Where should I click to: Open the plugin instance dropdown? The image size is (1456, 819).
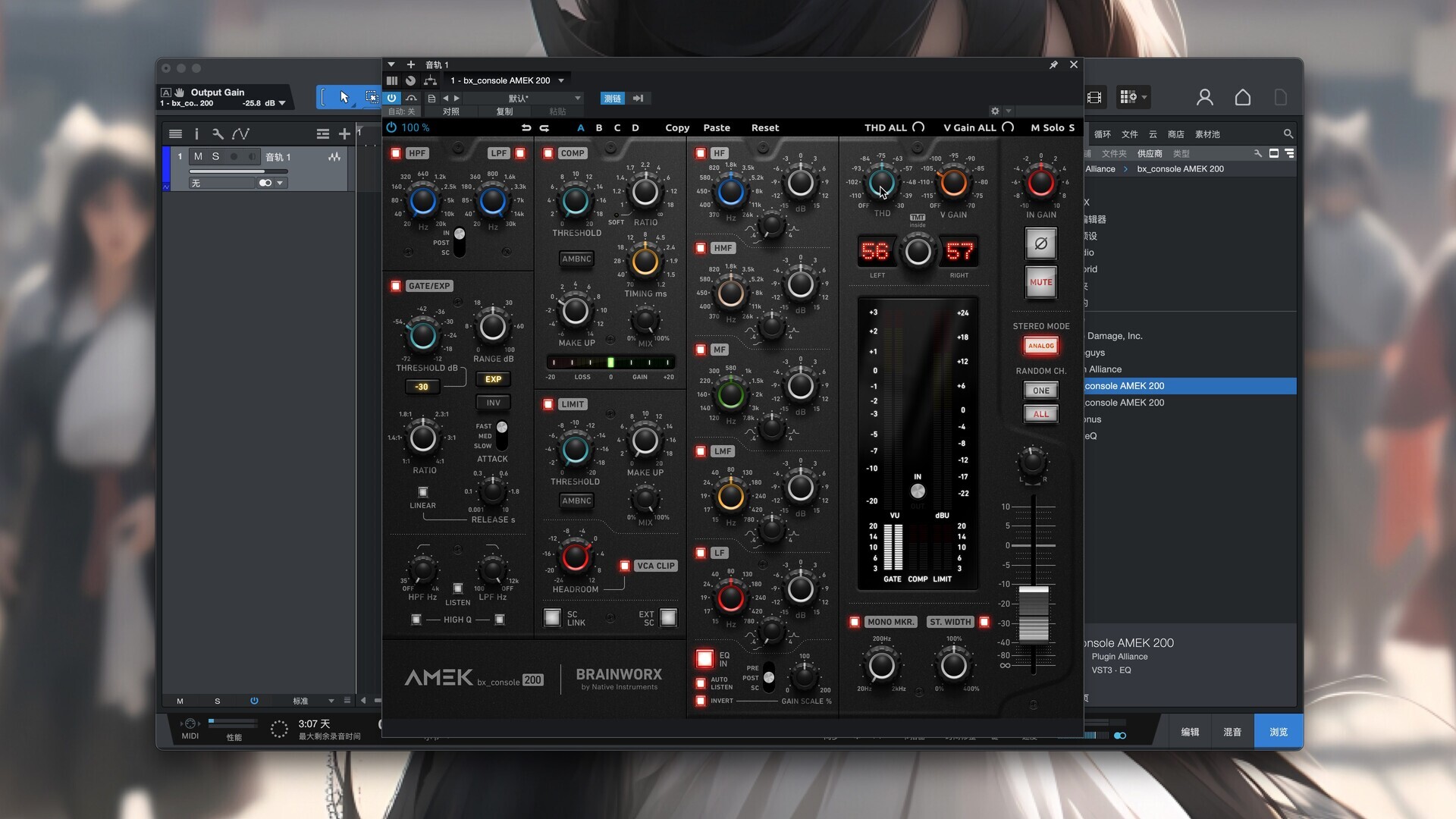pos(562,80)
